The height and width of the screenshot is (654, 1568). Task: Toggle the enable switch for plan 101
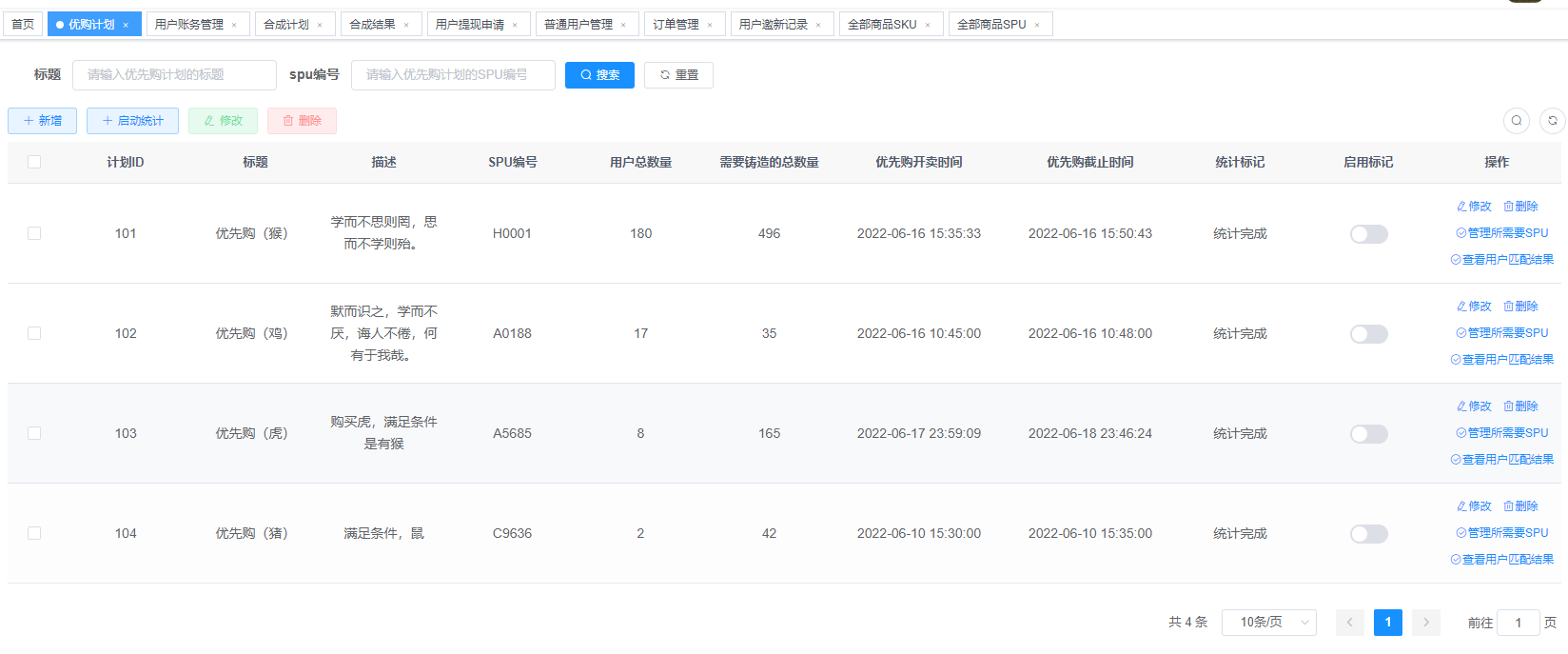point(1368,234)
